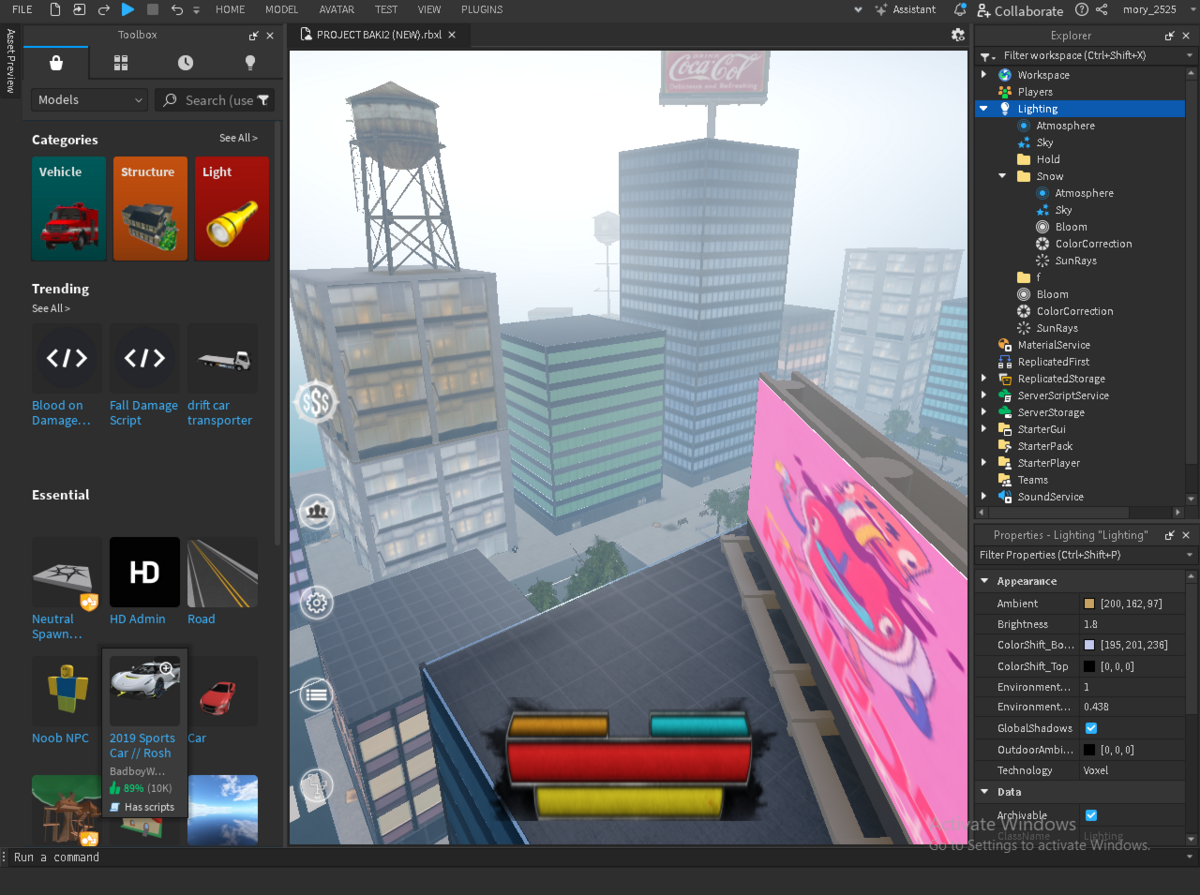Screen dimensions: 1200x895
Task: Open the mory_2525 account dropdown
Action: tap(1156, 9)
